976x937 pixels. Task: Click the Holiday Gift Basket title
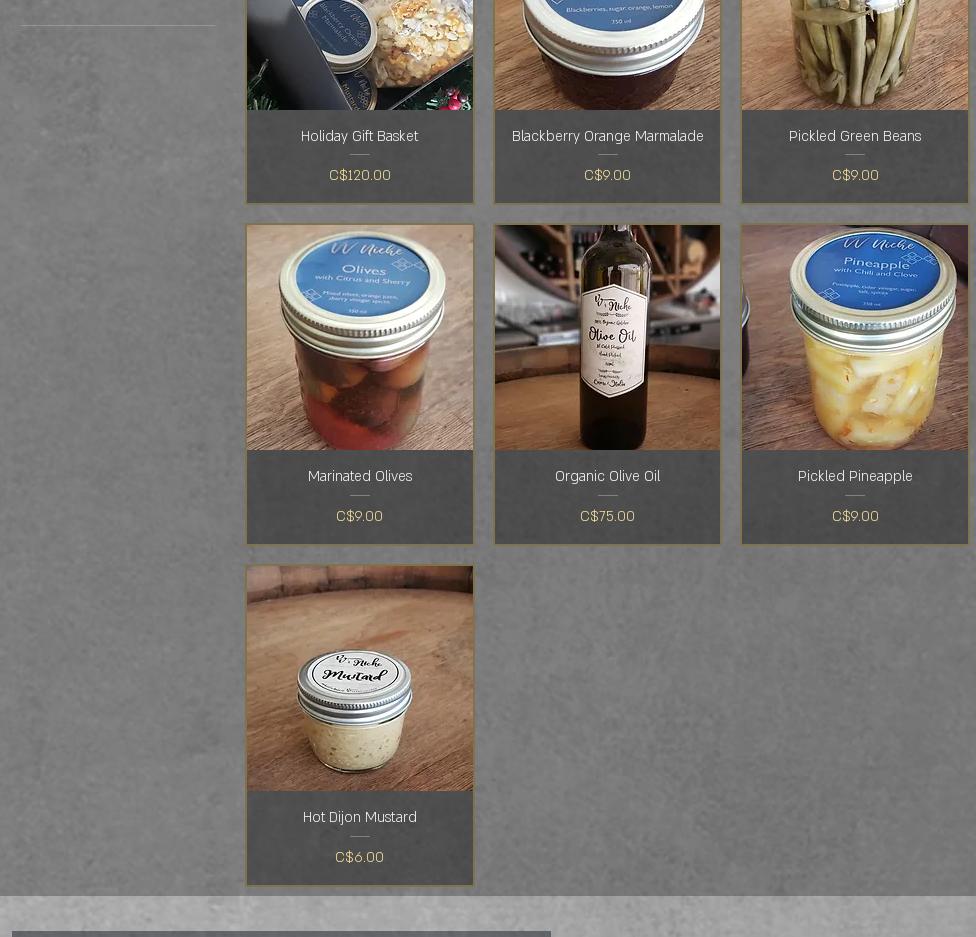360,136
